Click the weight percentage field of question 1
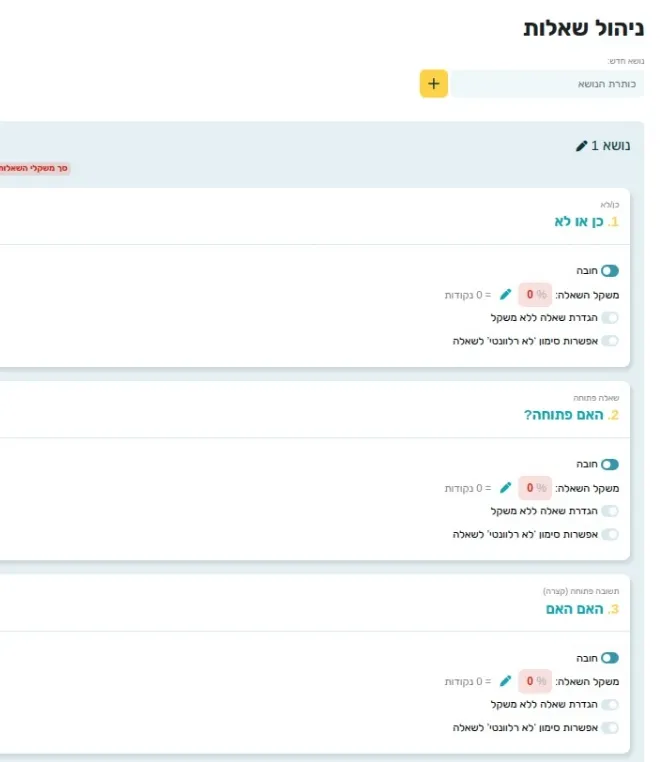660x762 pixels. click(x=534, y=294)
